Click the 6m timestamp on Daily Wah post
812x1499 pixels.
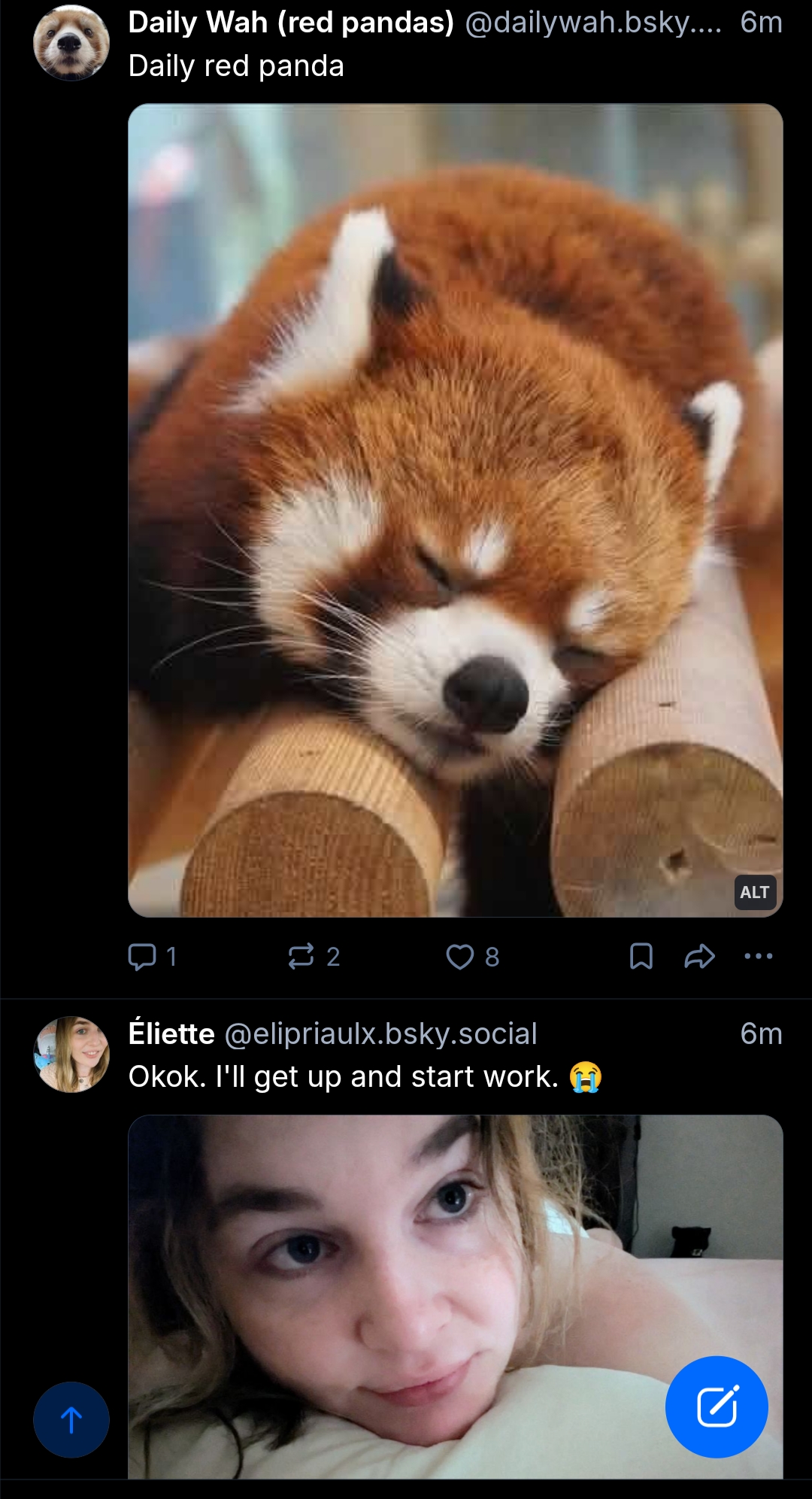(x=761, y=23)
